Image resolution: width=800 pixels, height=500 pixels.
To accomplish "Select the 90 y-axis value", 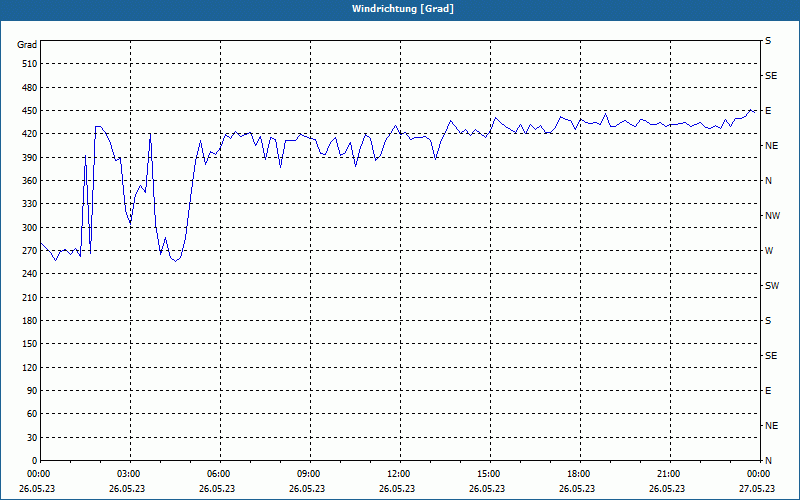I will coord(32,391).
